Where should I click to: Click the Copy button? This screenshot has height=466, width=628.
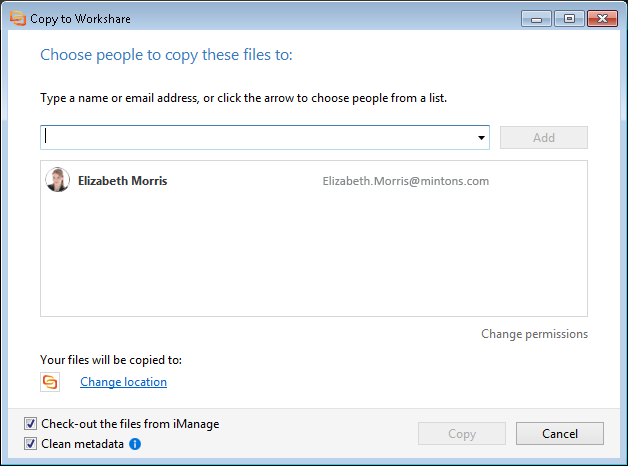(x=462, y=434)
